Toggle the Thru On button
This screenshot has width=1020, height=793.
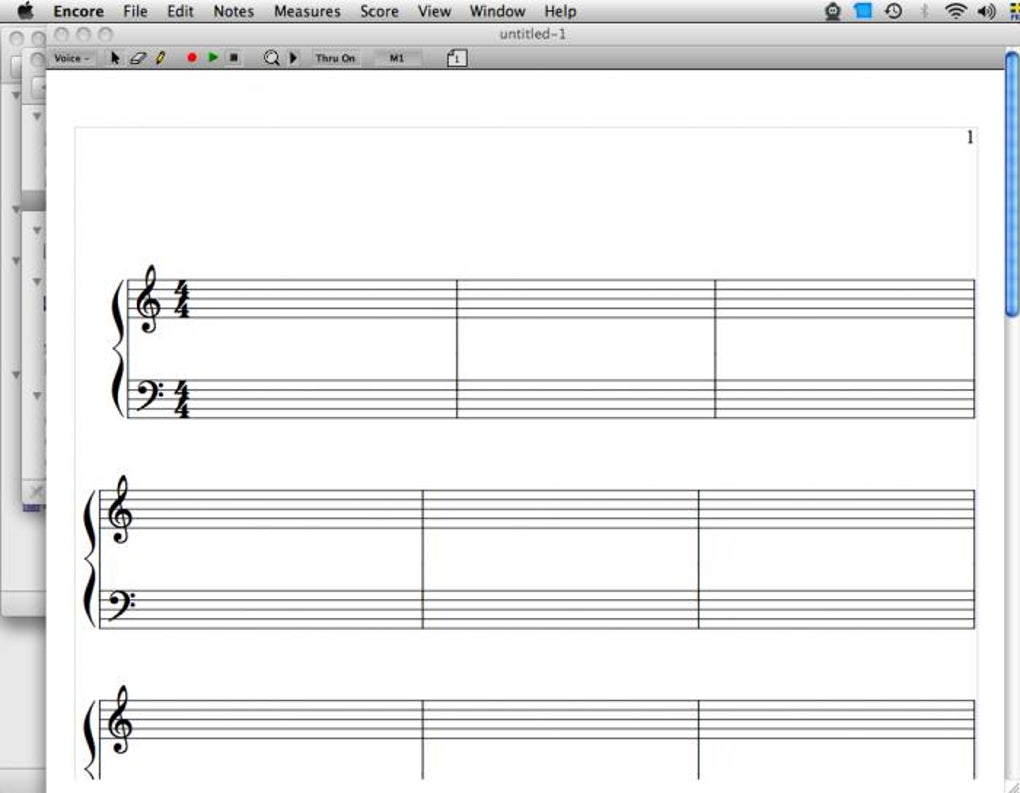click(x=335, y=58)
